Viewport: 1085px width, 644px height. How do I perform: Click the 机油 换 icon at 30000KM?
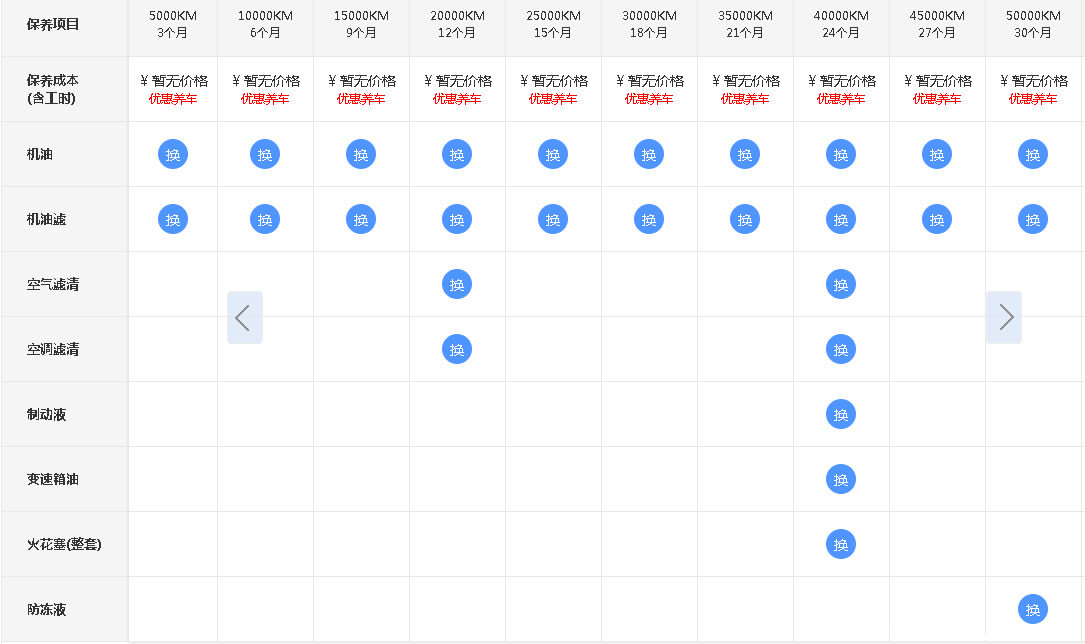(x=649, y=155)
